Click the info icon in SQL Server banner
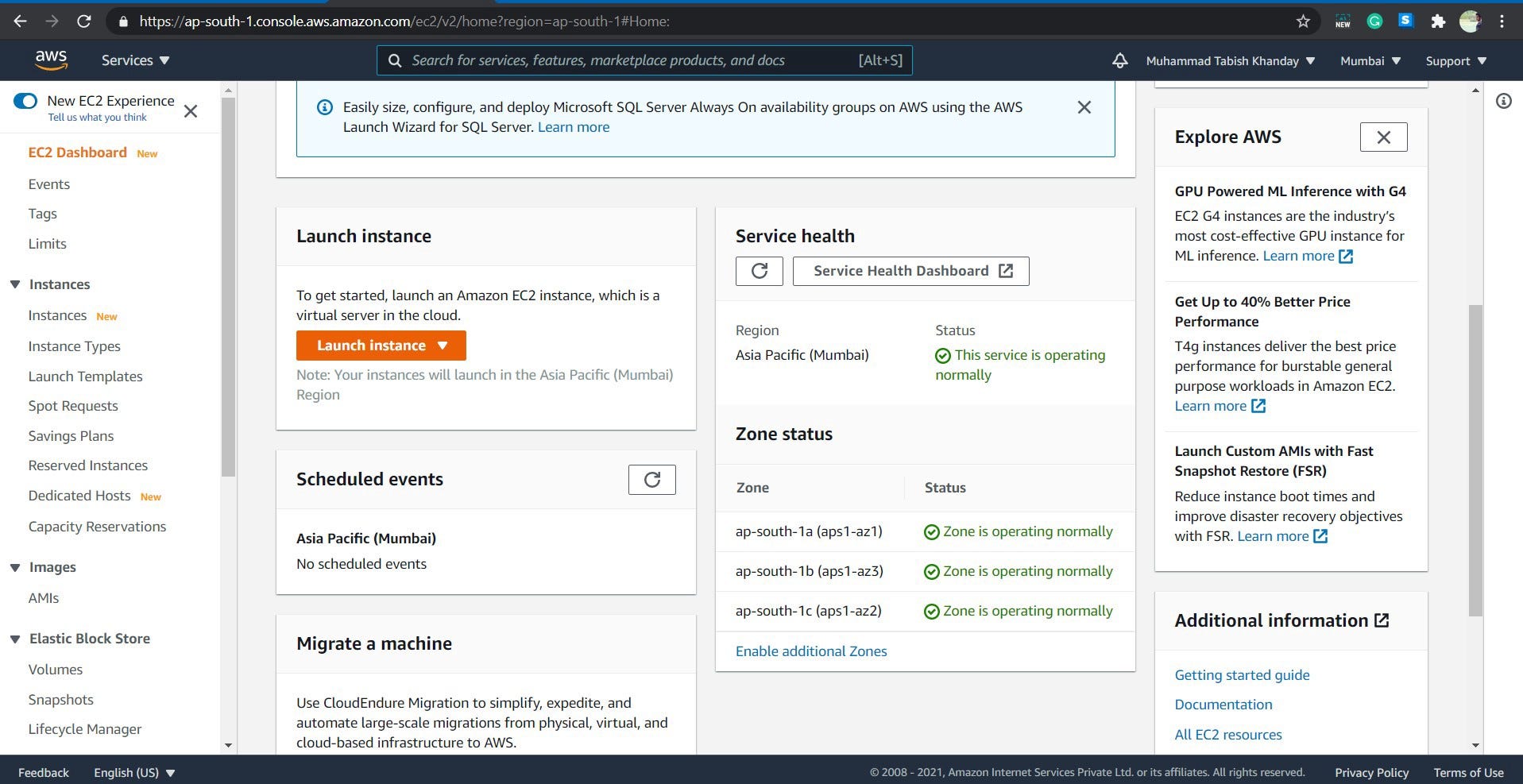1523x784 pixels. tap(325, 107)
